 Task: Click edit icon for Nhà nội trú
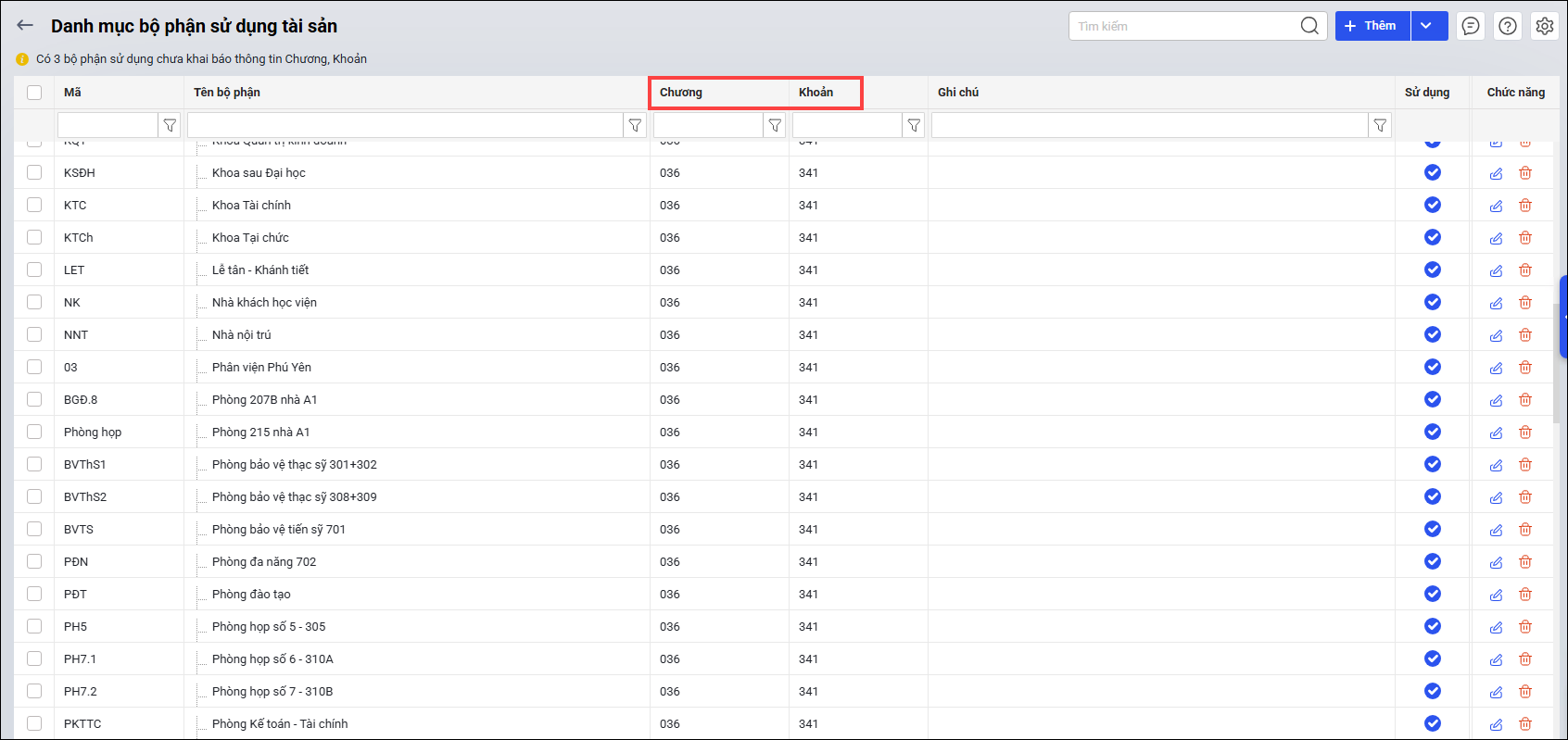click(x=1496, y=335)
